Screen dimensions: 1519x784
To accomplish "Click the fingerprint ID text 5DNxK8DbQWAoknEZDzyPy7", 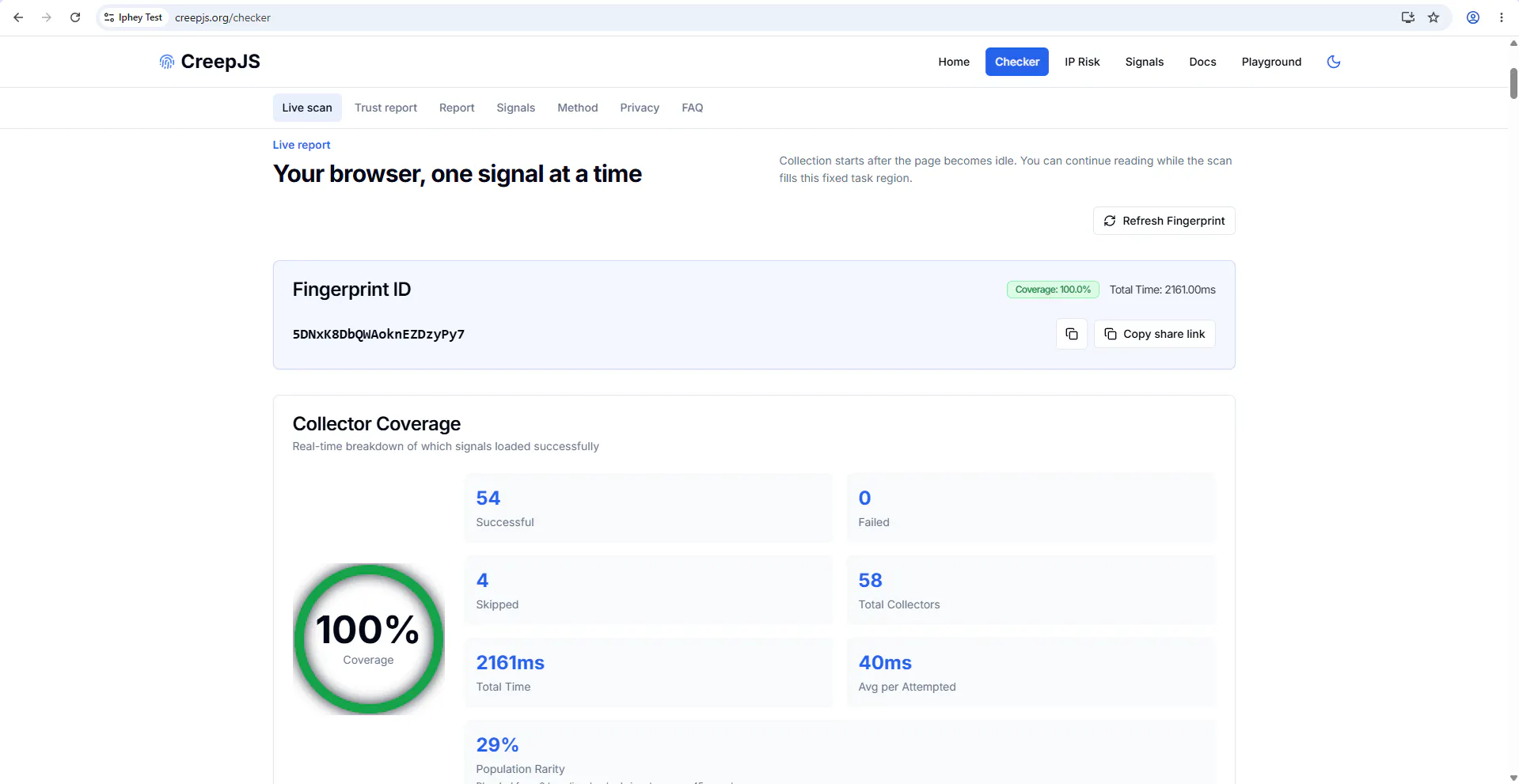I will (378, 334).
